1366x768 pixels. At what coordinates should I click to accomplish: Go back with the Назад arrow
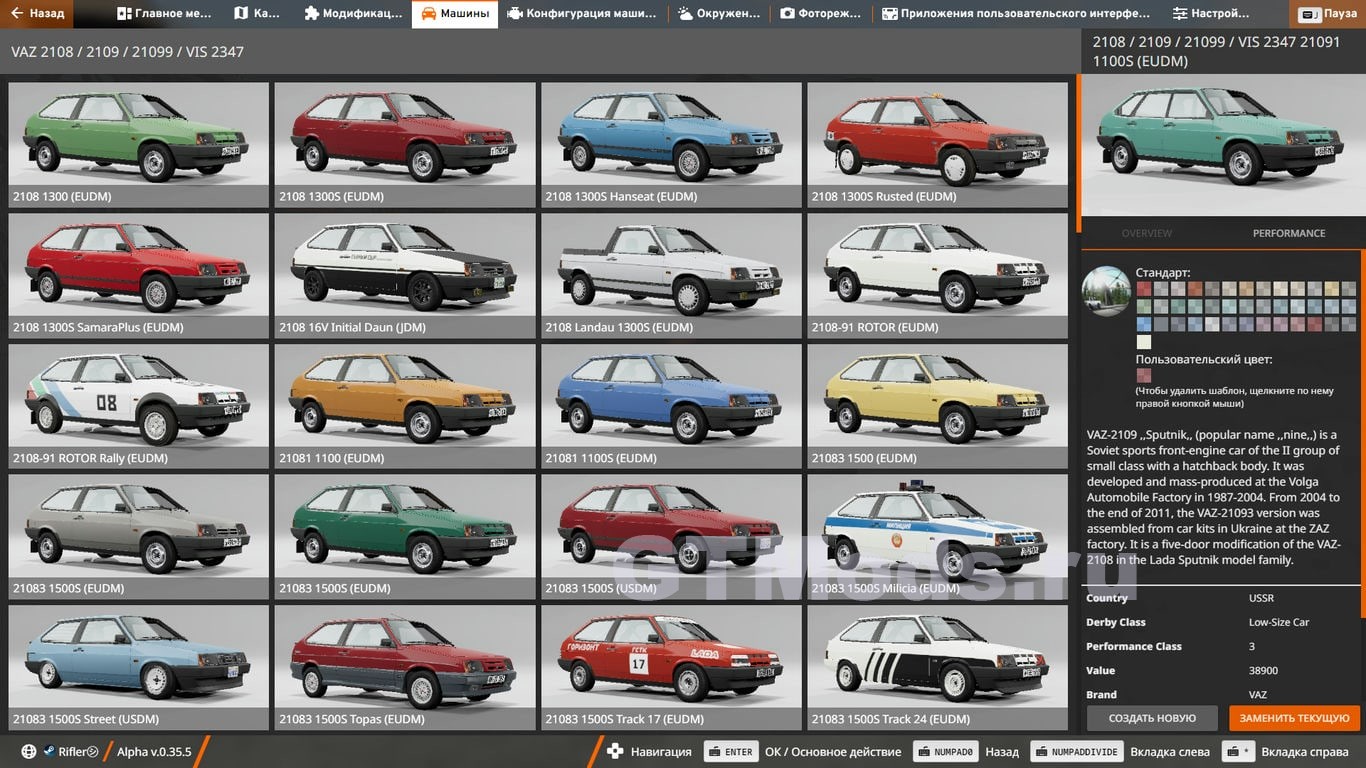(x=37, y=14)
